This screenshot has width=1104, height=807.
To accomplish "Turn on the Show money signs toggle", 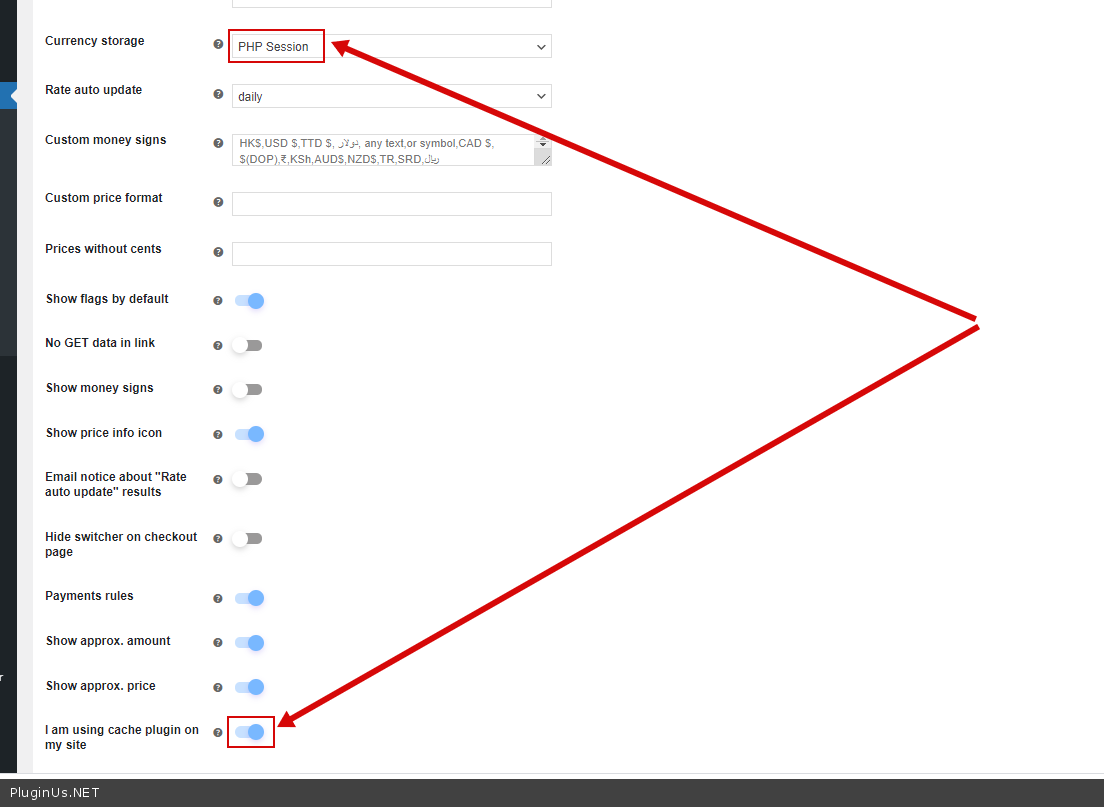I will [x=247, y=390].
